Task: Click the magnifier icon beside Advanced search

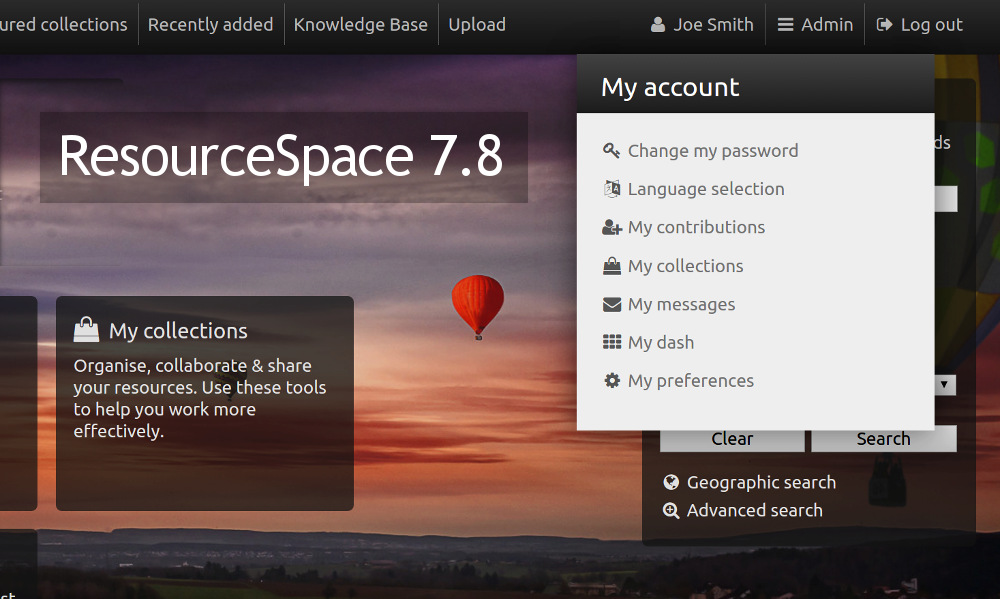Action: [671, 510]
